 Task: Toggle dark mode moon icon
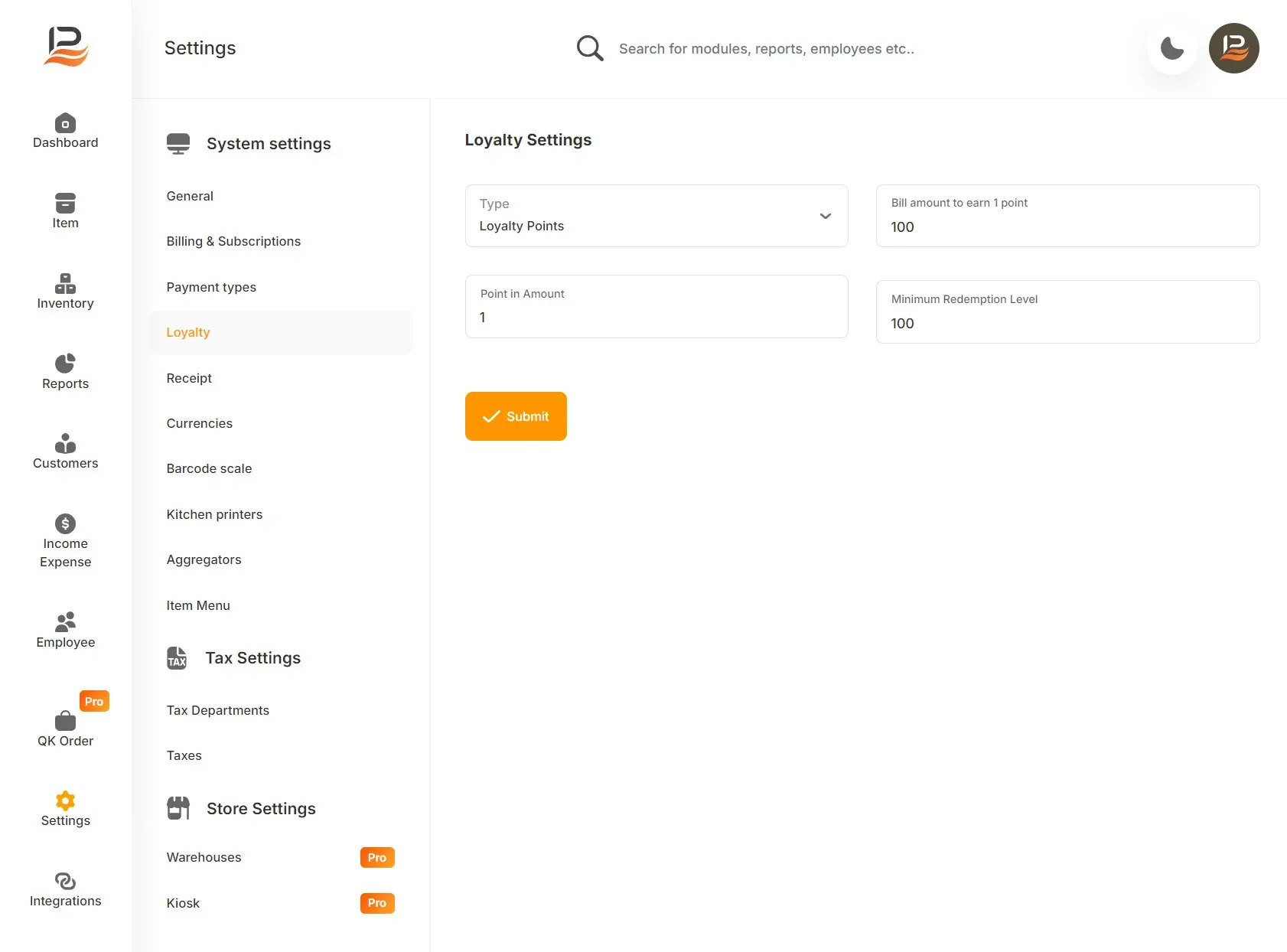(1171, 48)
